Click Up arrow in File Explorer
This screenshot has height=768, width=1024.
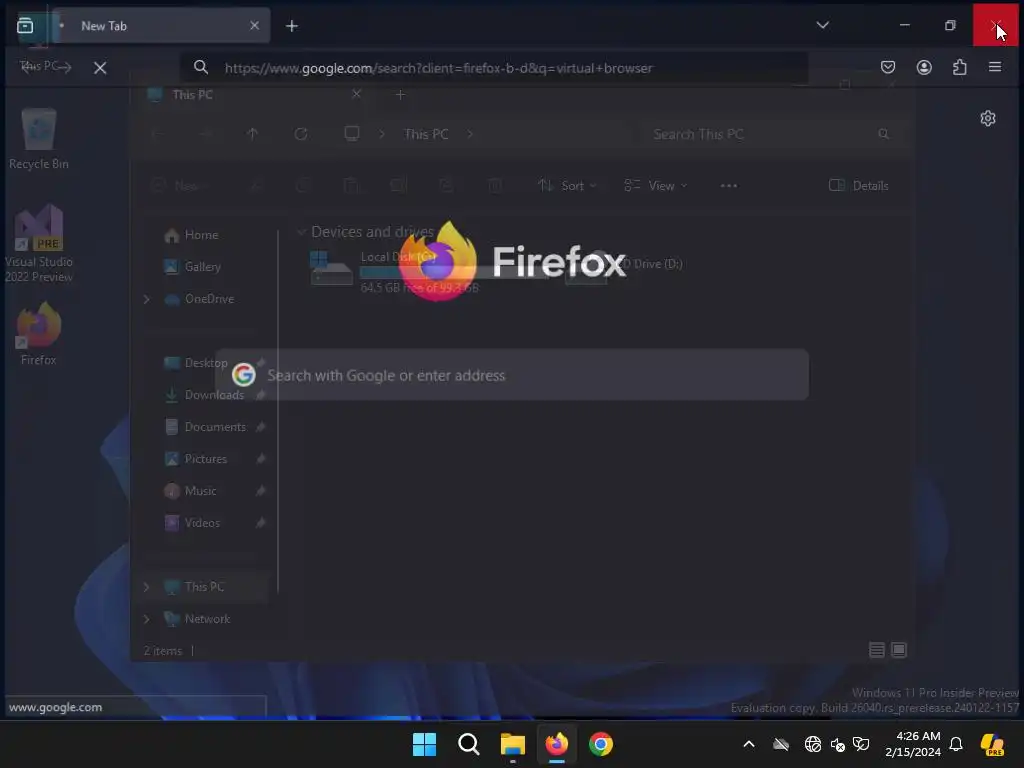(x=253, y=134)
